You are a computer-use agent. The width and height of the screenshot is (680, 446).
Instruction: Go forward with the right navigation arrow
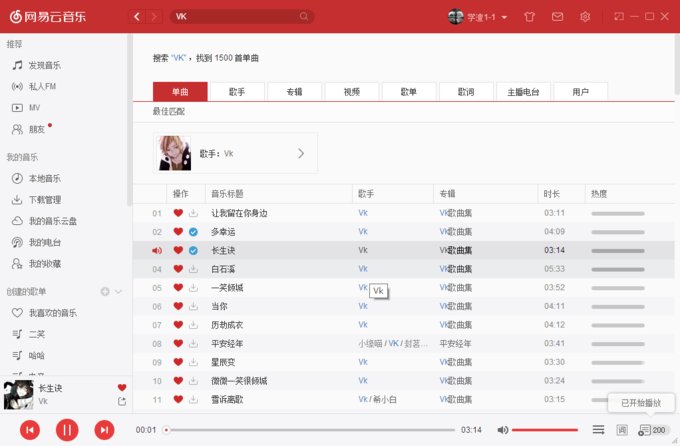coord(154,16)
